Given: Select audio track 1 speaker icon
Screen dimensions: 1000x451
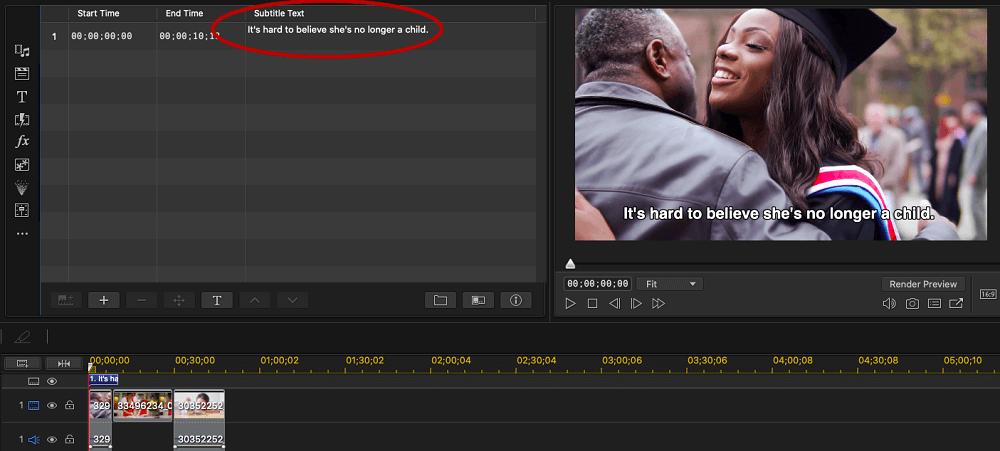Looking at the screenshot, I should coord(34,440).
